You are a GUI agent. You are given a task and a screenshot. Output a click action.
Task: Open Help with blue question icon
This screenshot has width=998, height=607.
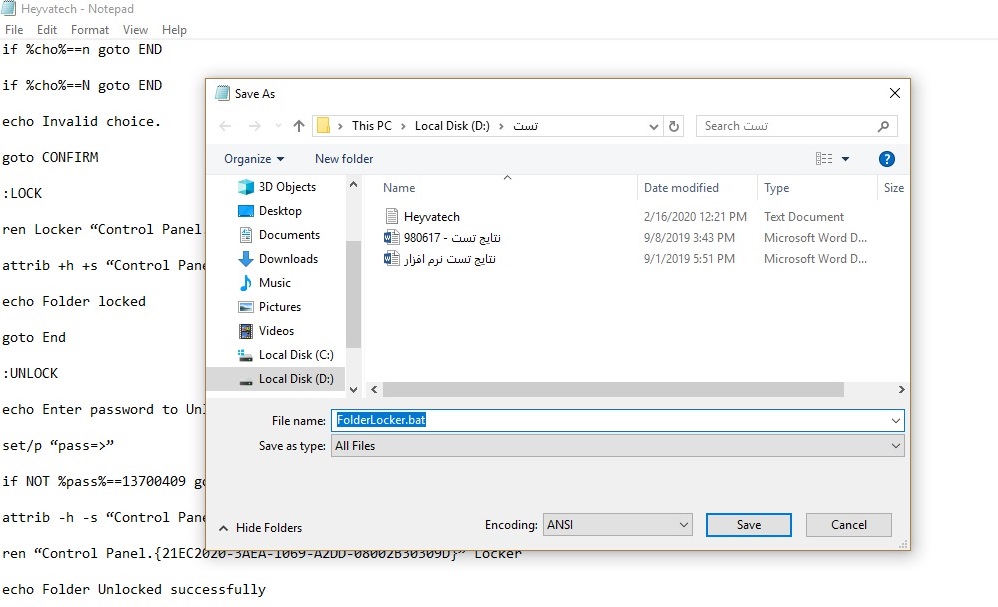(x=887, y=159)
